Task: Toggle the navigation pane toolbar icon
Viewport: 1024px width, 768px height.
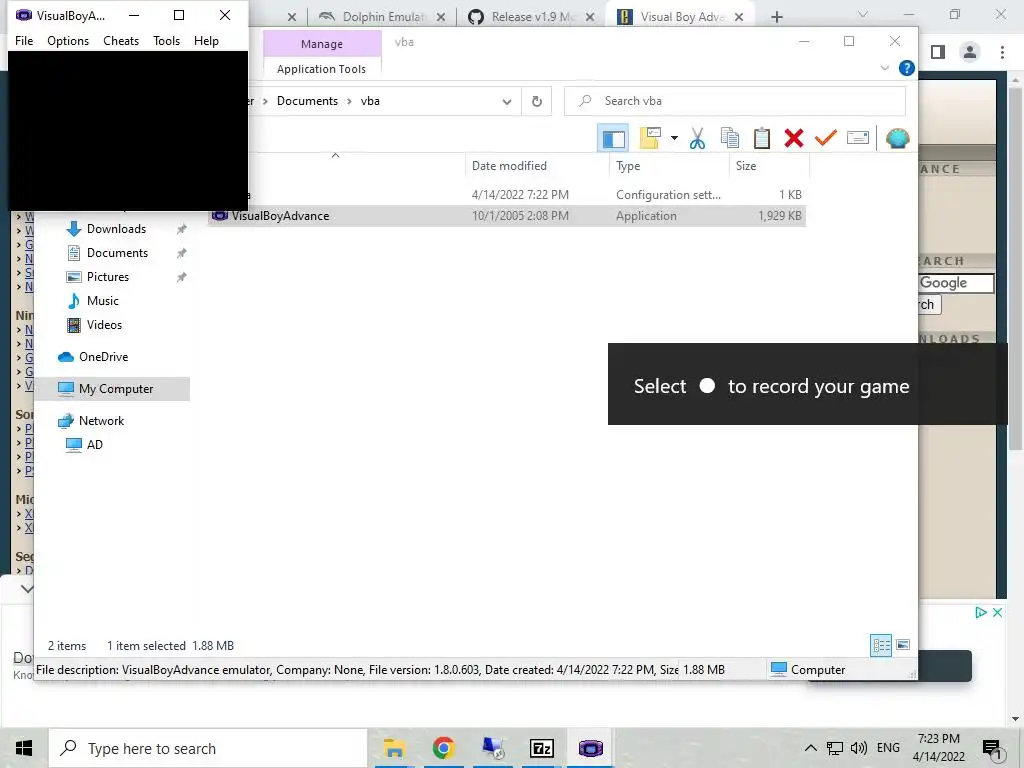Action: click(613, 138)
